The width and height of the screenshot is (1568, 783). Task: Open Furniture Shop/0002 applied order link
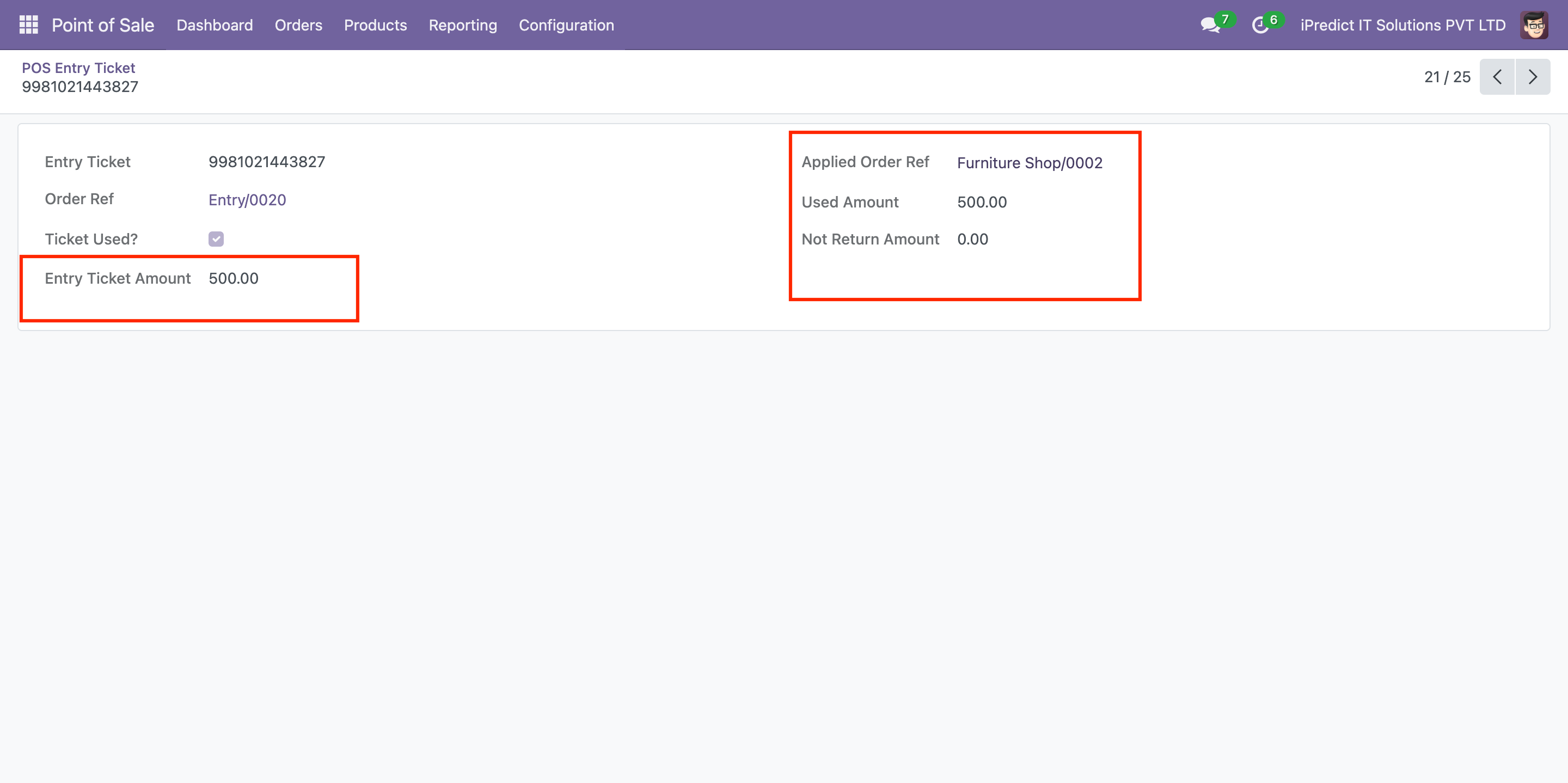point(1030,163)
